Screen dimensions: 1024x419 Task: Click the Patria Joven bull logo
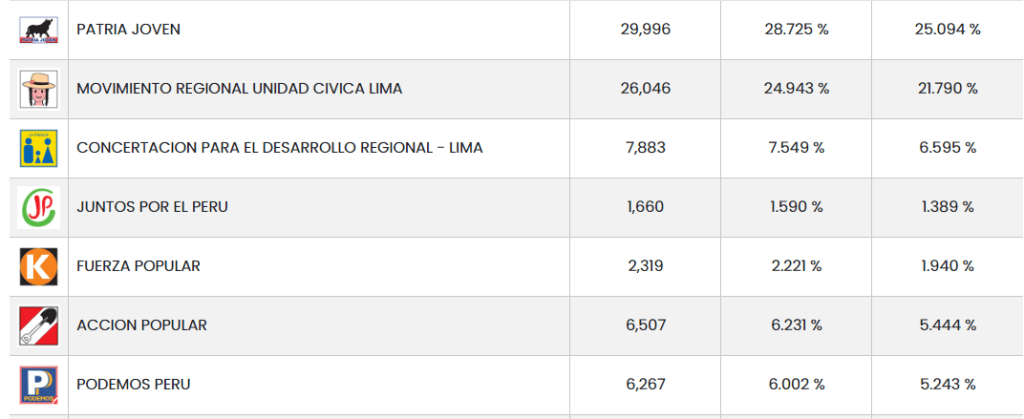[x=39, y=30]
